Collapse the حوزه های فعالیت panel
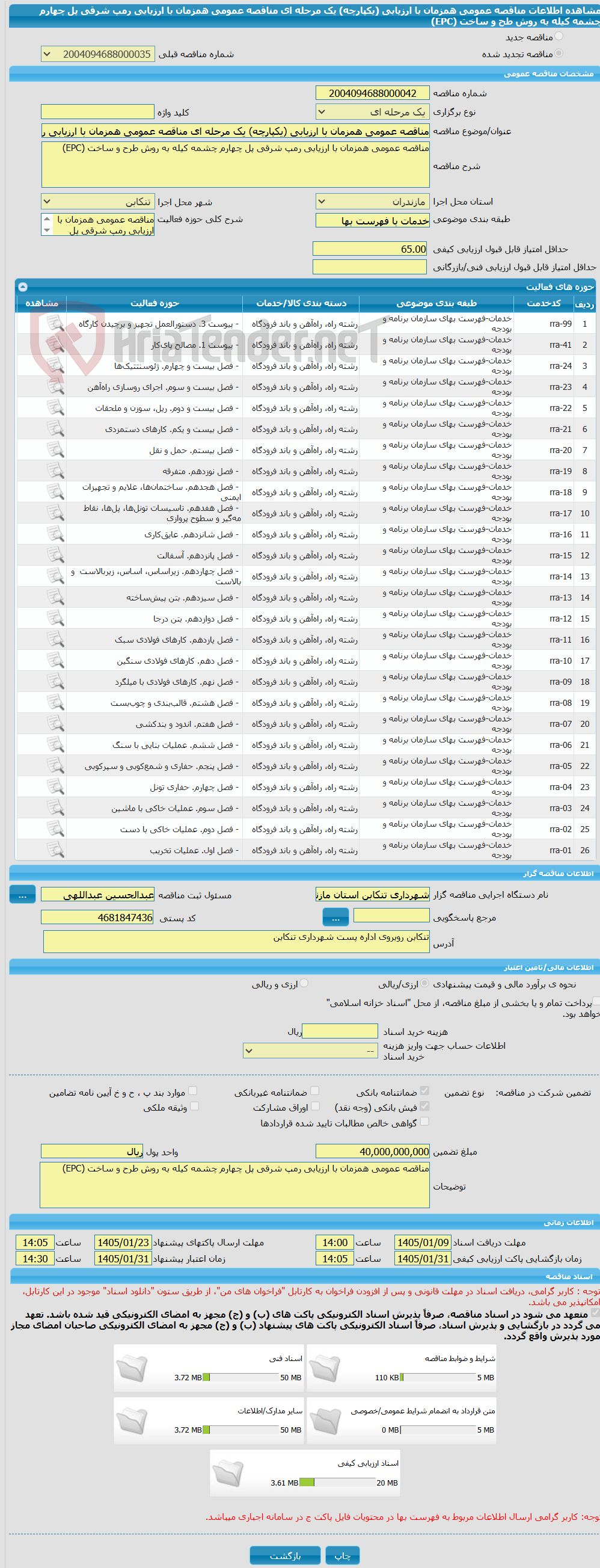The width and height of the screenshot is (600, 1568). [22, 286]
